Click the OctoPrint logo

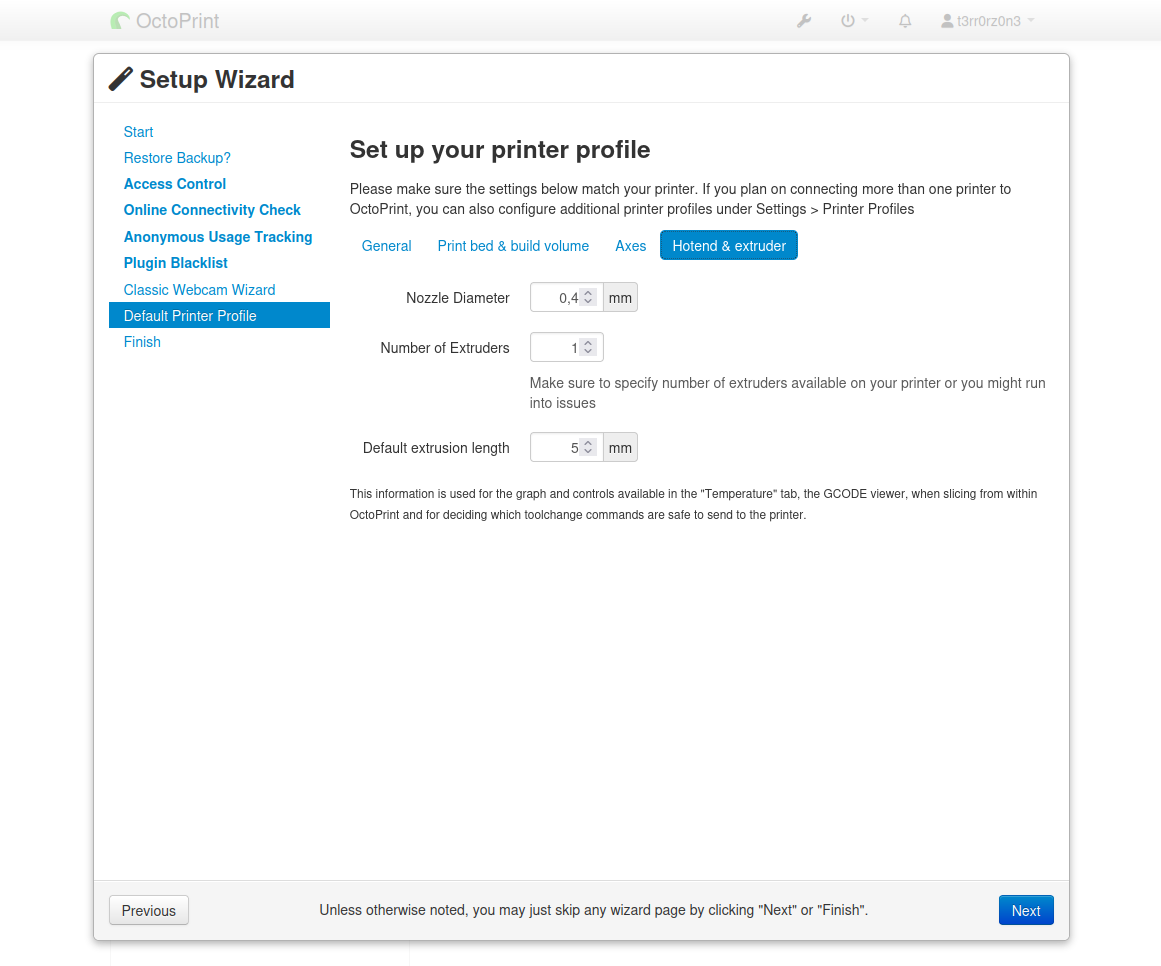[x=165, y=20]
